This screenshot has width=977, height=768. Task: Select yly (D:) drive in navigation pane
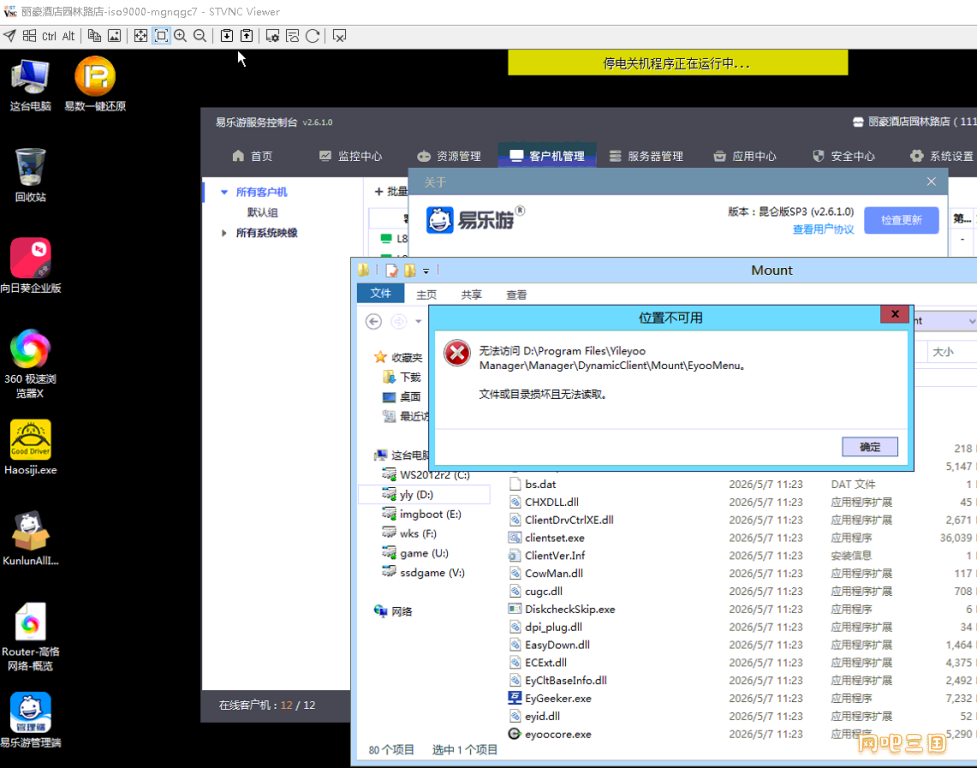tap(425, 495)
